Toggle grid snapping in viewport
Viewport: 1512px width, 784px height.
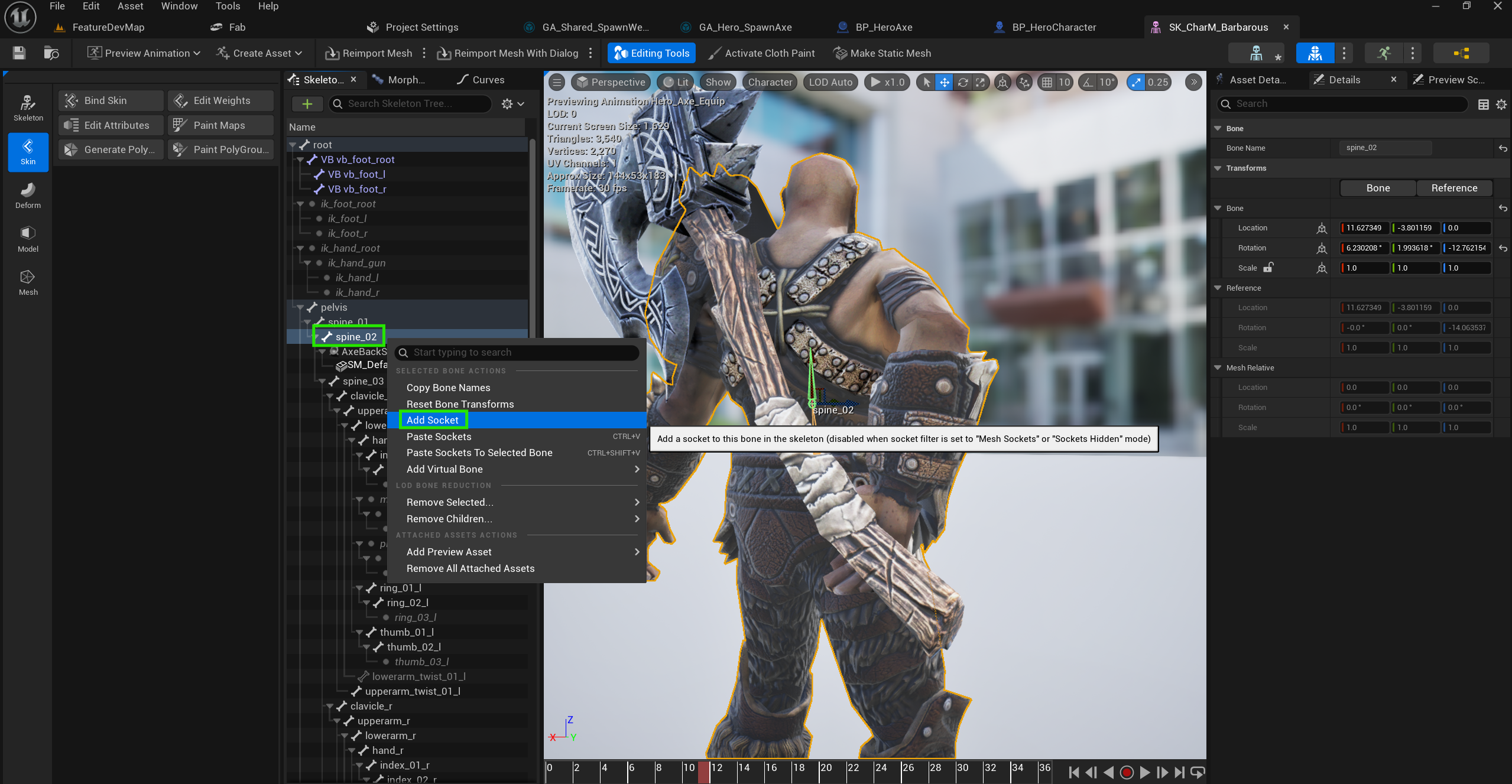click(1047, 82)
